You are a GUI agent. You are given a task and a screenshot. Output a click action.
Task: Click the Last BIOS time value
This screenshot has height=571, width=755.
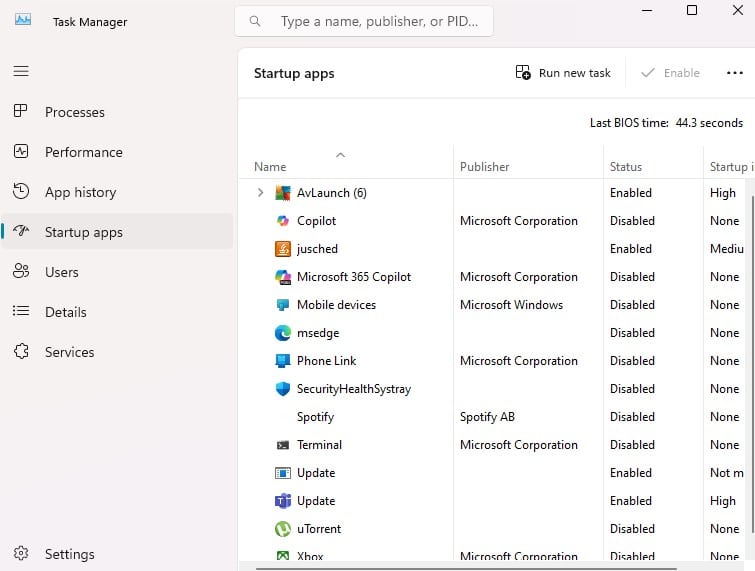pyautogui.click(x=709, y=123)
